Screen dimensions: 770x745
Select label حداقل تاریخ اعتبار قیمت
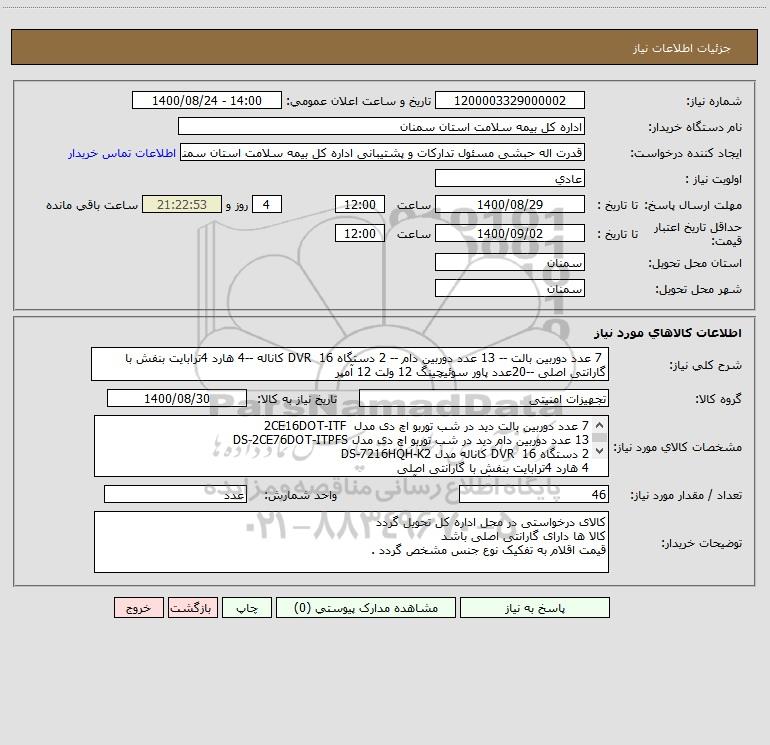tap(697, 234)
